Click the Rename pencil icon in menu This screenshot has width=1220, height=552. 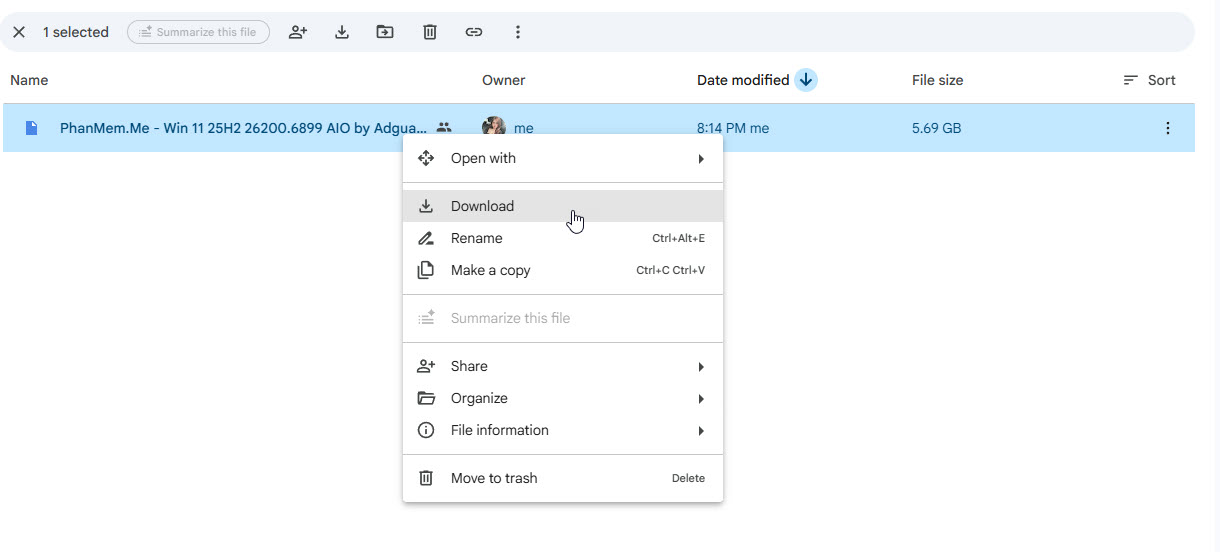pos(426,238)
